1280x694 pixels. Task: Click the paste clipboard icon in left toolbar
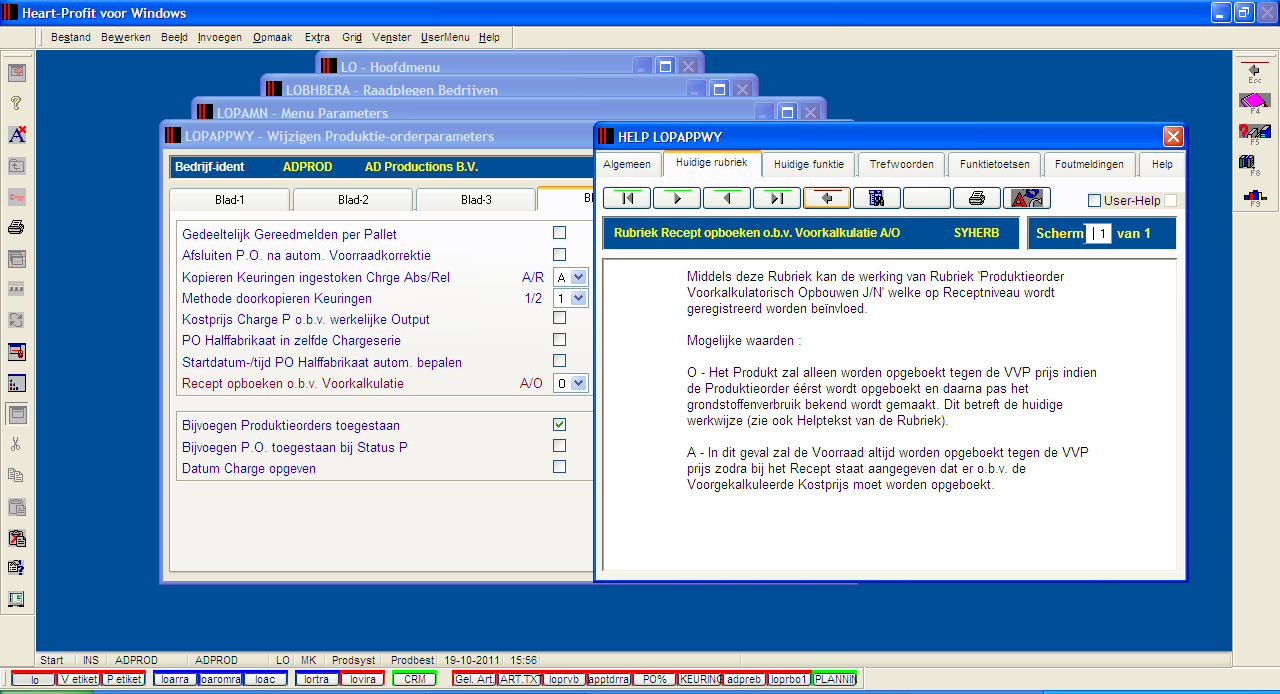pyautogui.click(x=17, y=506)
